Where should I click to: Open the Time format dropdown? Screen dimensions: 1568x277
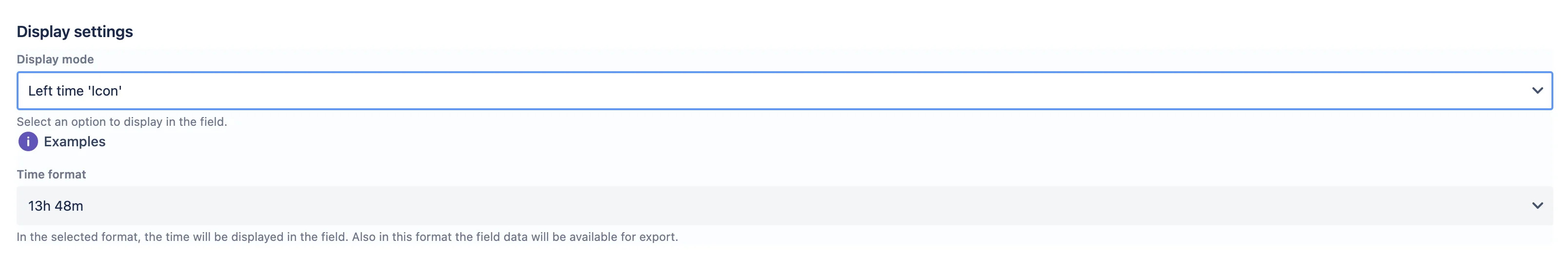(x=784, y=206)
